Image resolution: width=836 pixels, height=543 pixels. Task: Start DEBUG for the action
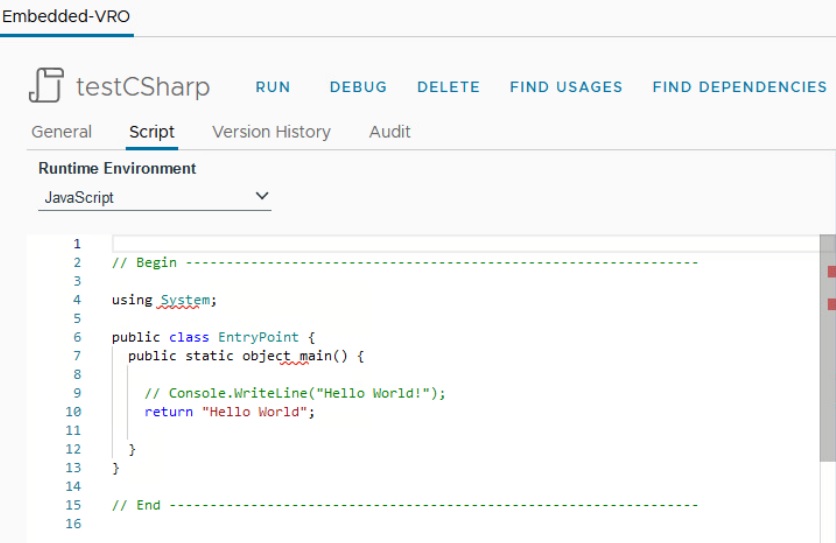[x=358, y=87]
